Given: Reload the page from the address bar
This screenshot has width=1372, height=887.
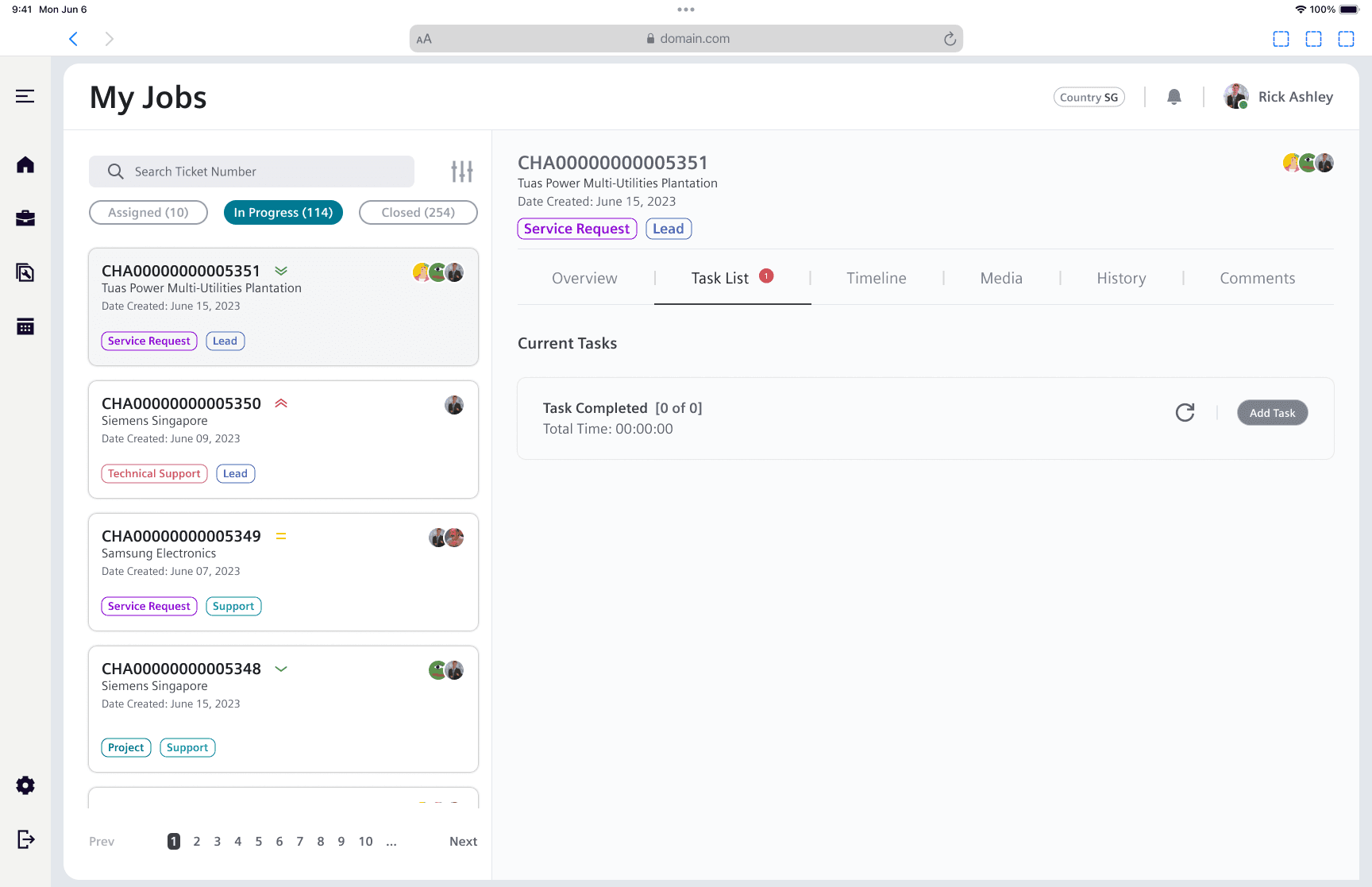Looking at the screenshot, I should point(950,39).
